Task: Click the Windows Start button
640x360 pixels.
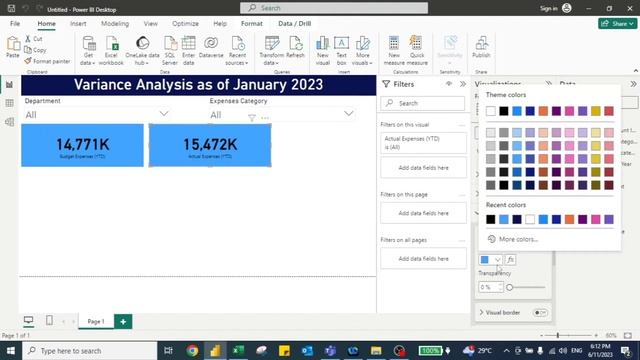Action: pyautogui.click(x=11, y=351)
